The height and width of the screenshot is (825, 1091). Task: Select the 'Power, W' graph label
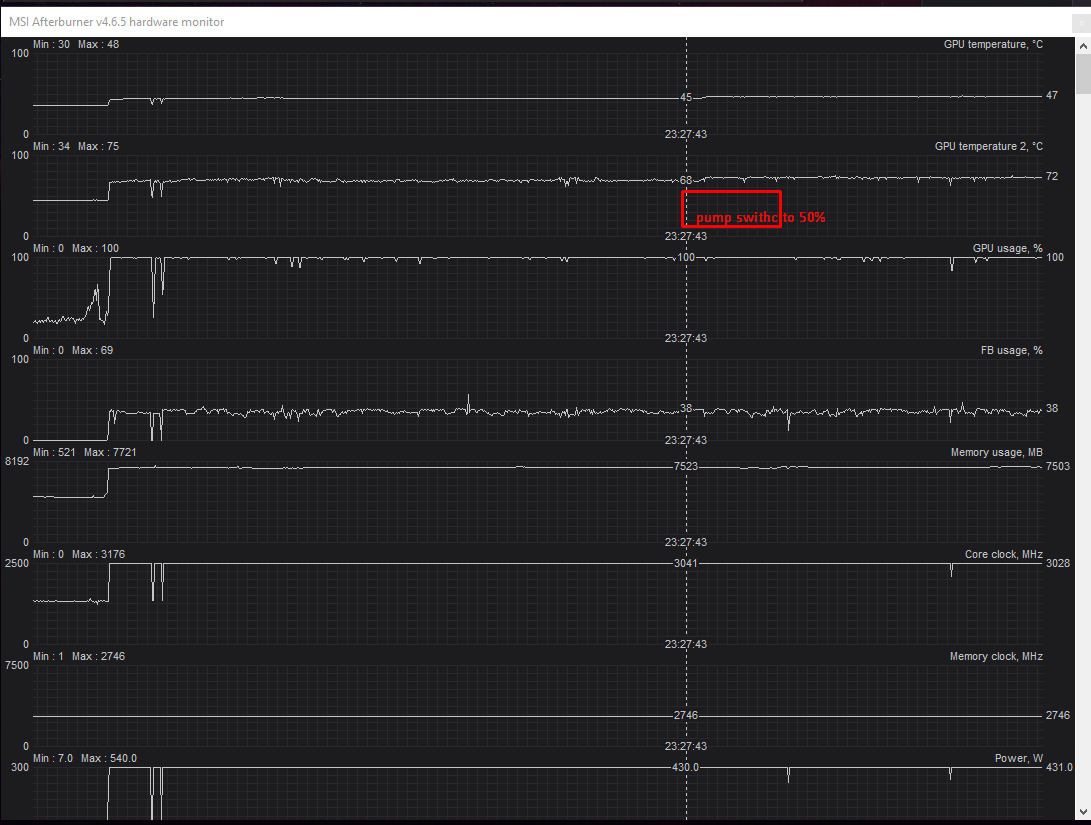1019,758
